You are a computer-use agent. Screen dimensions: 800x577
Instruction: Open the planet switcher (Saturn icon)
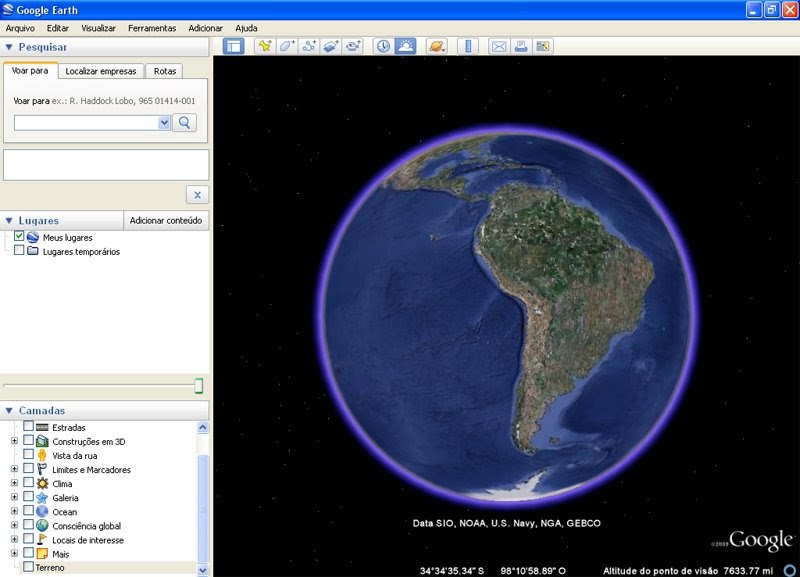[437, 46]
